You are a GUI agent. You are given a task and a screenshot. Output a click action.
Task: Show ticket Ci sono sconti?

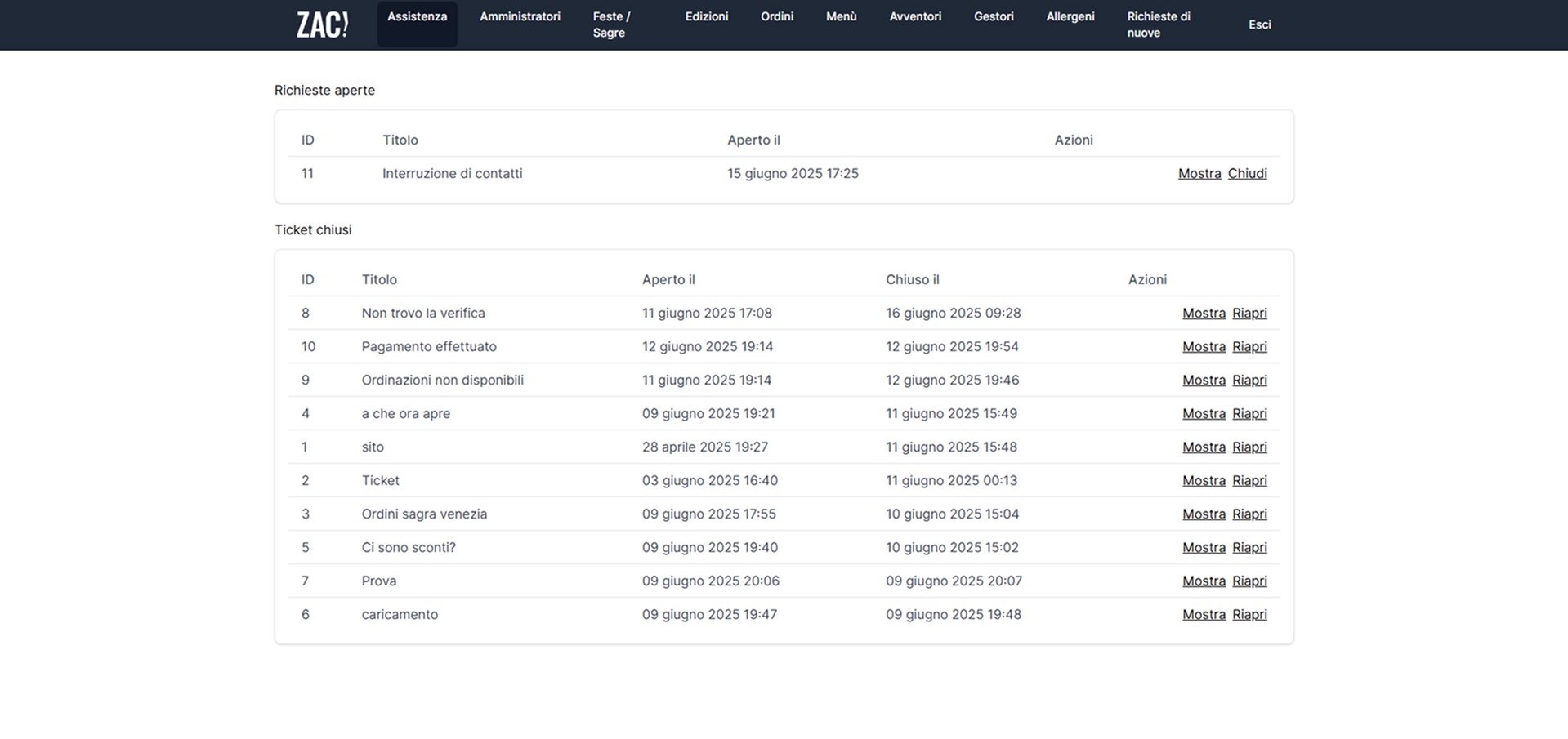click(x=1204, y=547)
